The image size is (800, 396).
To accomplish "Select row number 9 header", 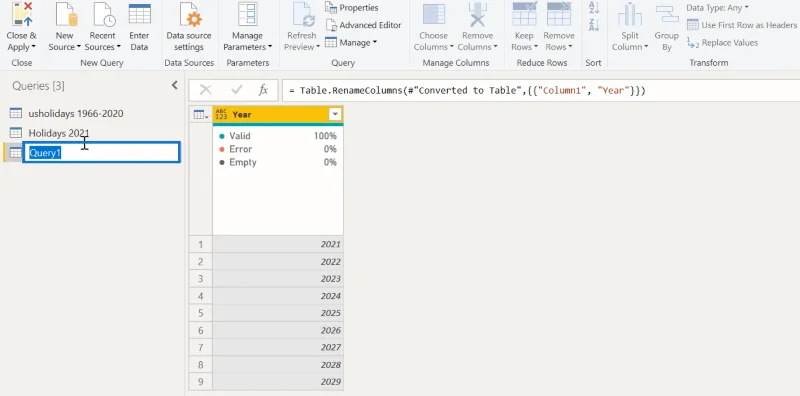I will tap(201, 382).
